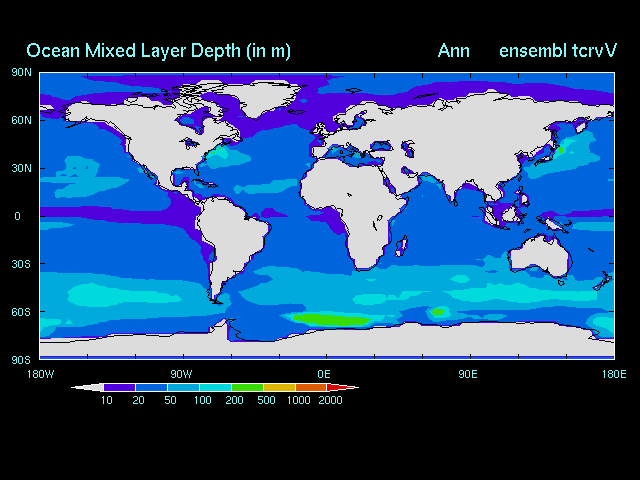Click the legend value '50'
The height and width of the screenshot is (480, 640).
coord(170,400)
